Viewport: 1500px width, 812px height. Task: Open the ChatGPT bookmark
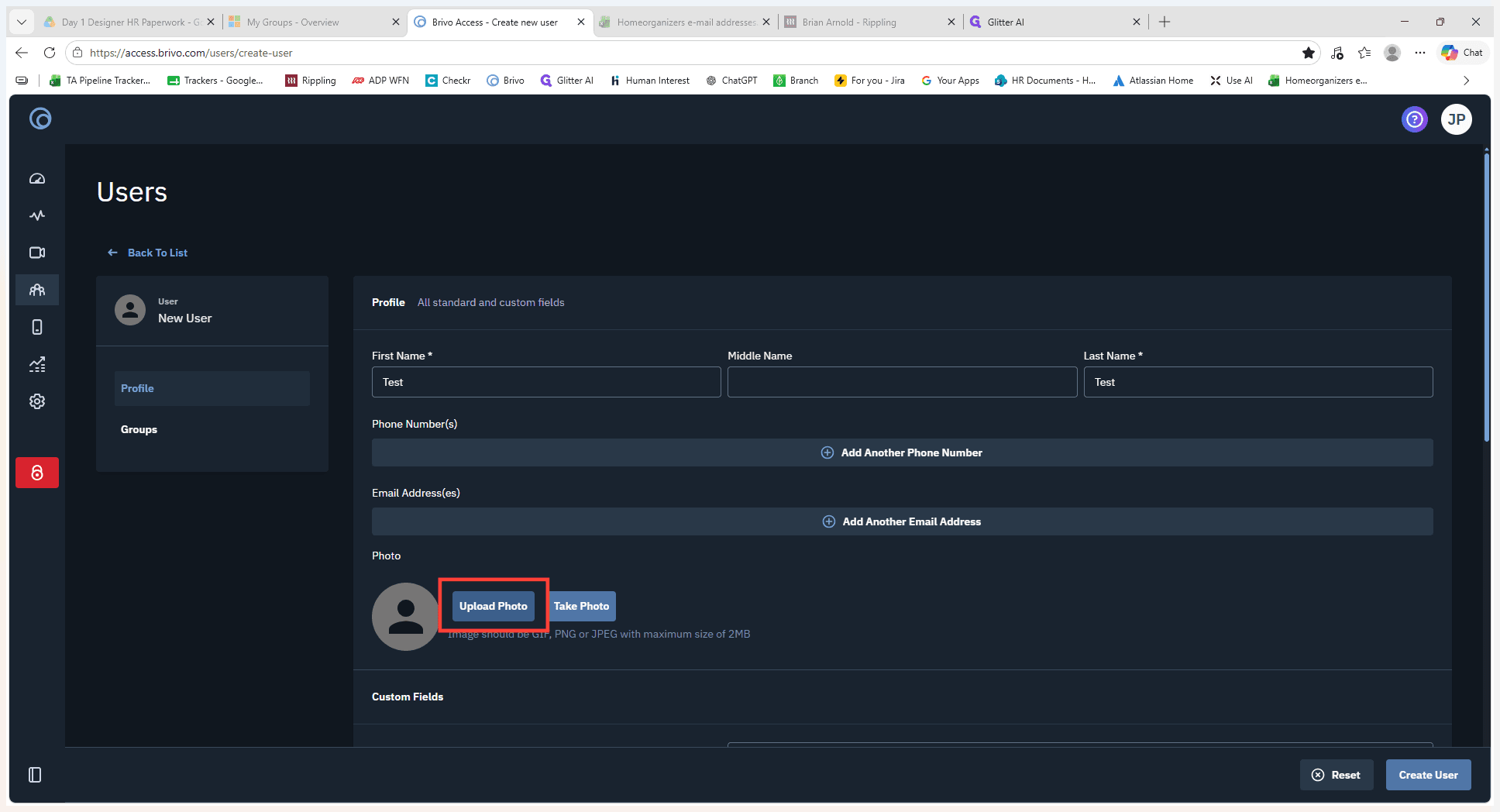tap(731, 81)
